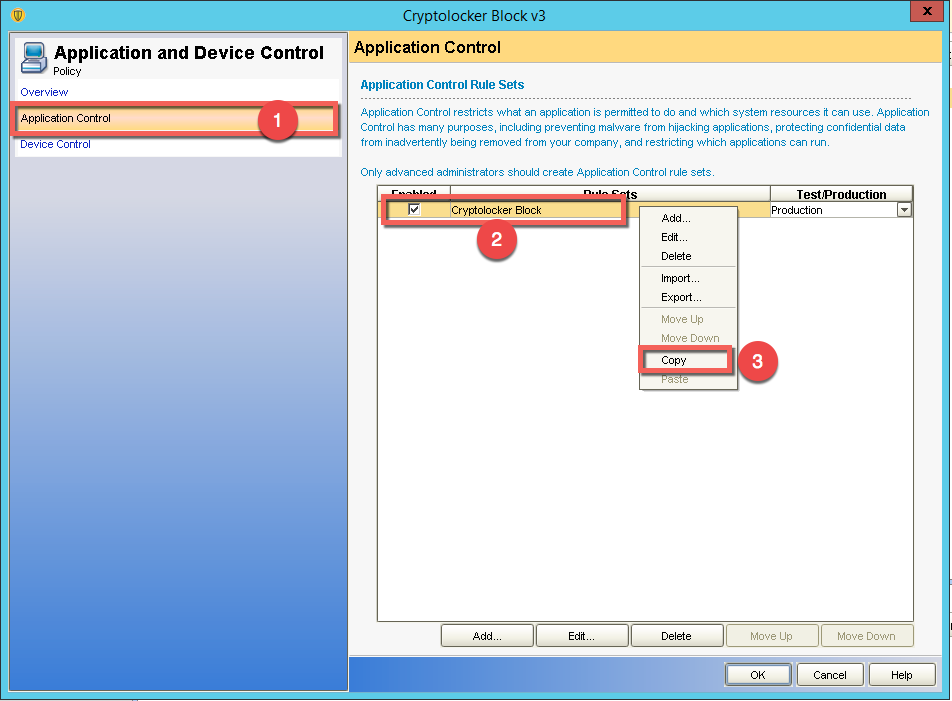The height and width of the screenshot is (701, 952).
Task: Select Add... in the context menu
Action: (x=675, y=218)
